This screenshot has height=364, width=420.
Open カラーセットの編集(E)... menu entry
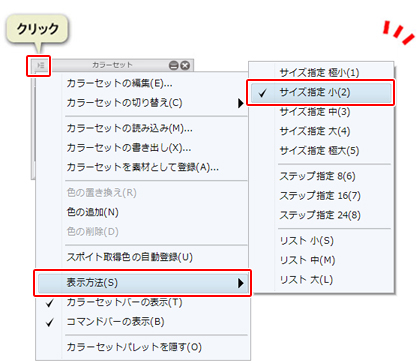pyautogui.click(x=119, y=83)
